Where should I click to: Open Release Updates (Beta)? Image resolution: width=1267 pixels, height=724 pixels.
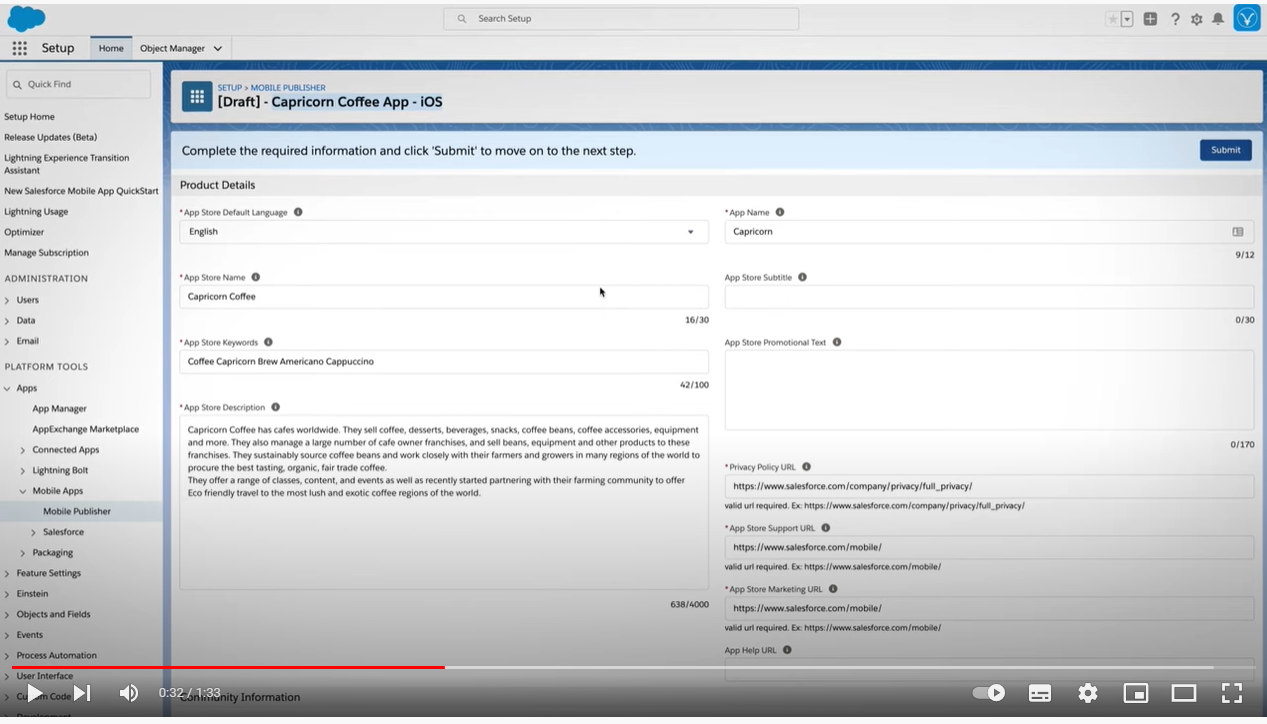(x=50, y=137)
